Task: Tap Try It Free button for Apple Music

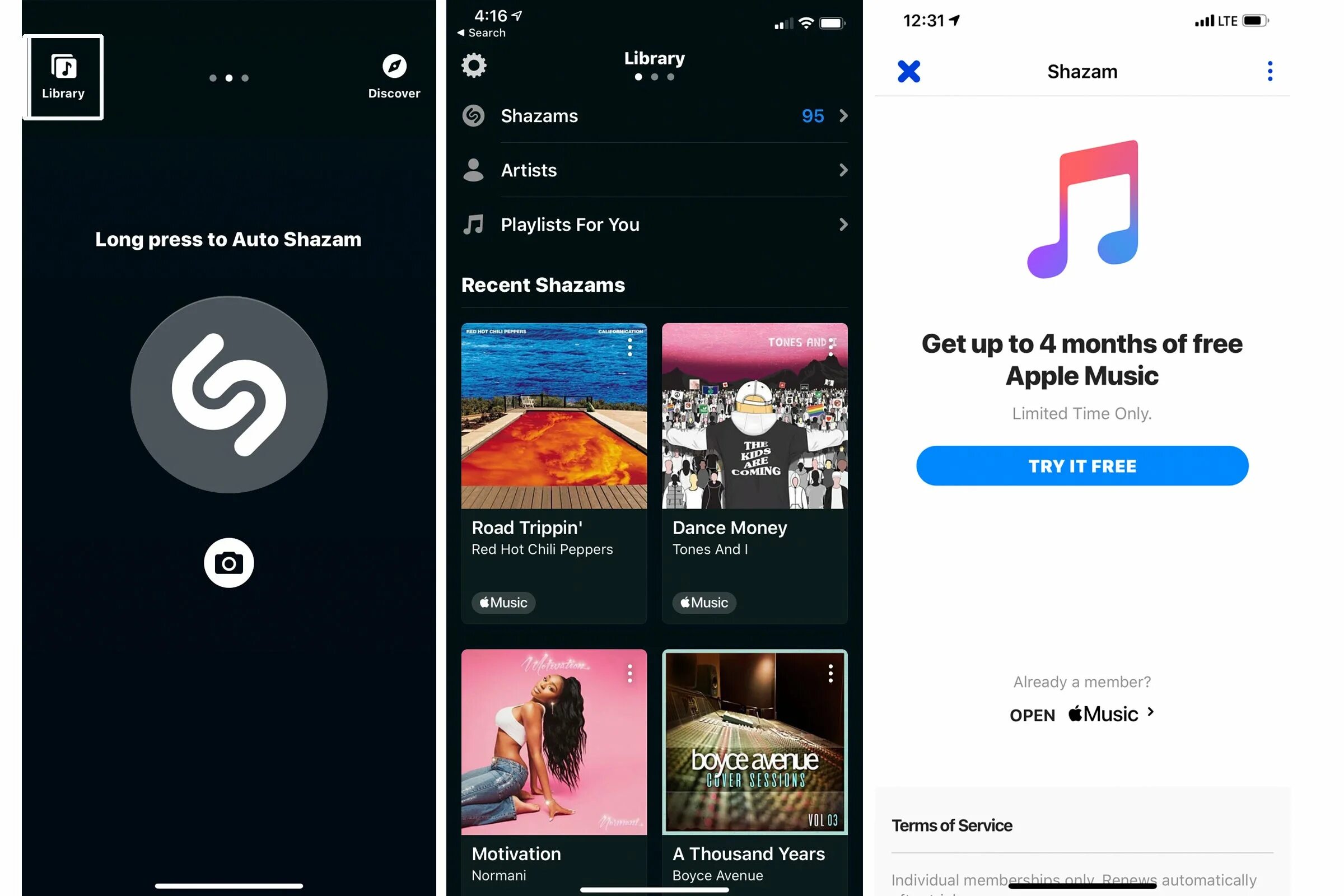Action: pos(1082,466)
